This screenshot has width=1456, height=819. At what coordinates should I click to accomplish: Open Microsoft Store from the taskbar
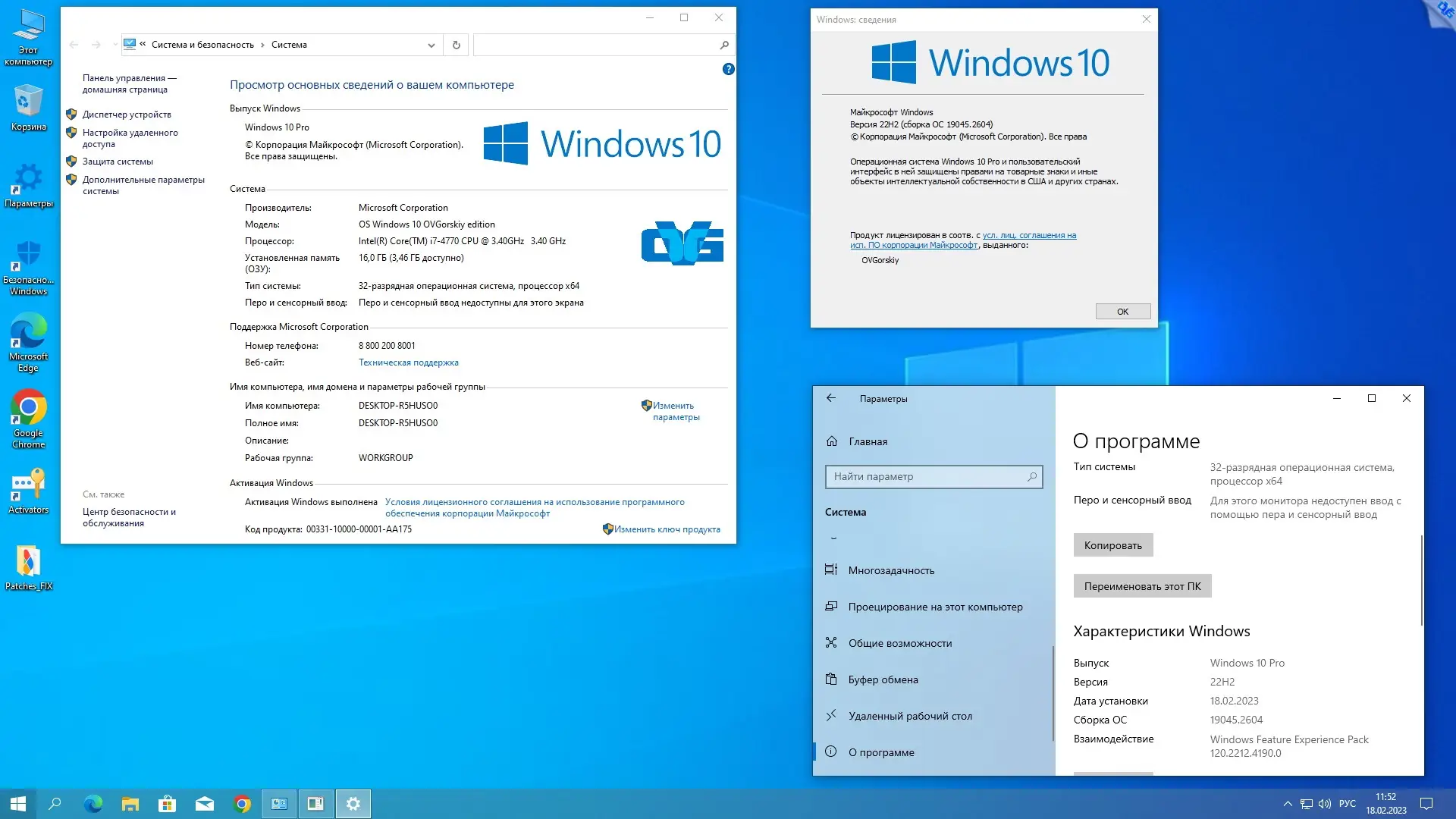(167, 803)
